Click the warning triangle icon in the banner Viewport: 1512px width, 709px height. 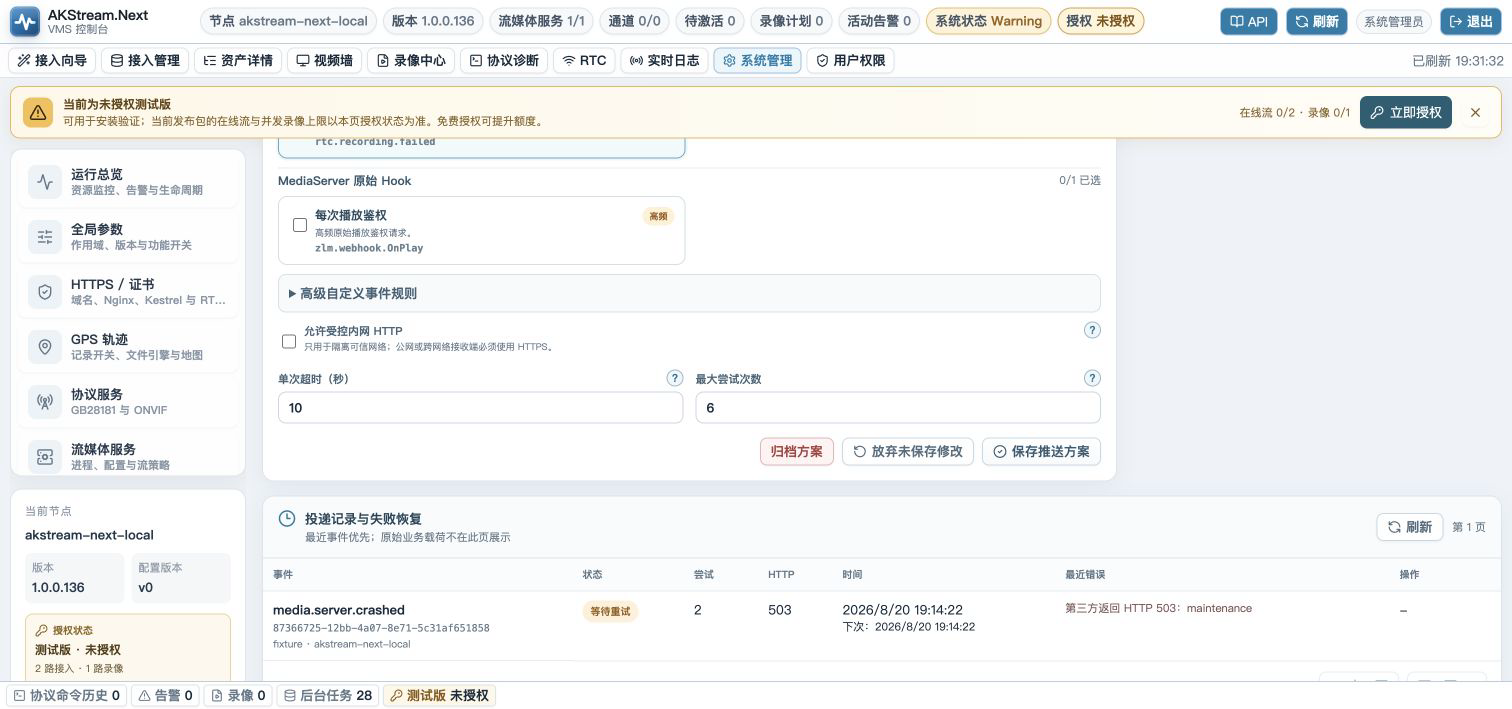click(x=38, y=112)
